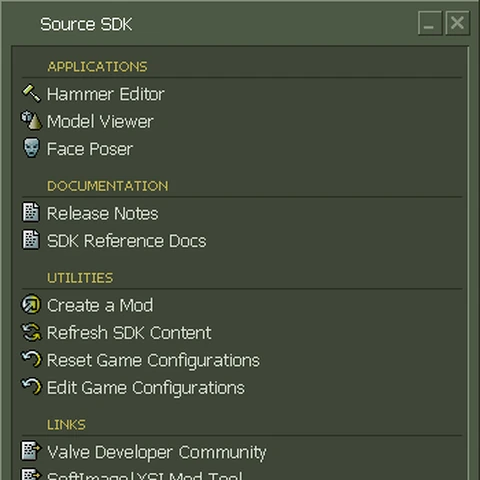Click the Valve Developer Community link icon
Image resolution: width=480 pixels, height=480 pixels.
click(31, 451)
